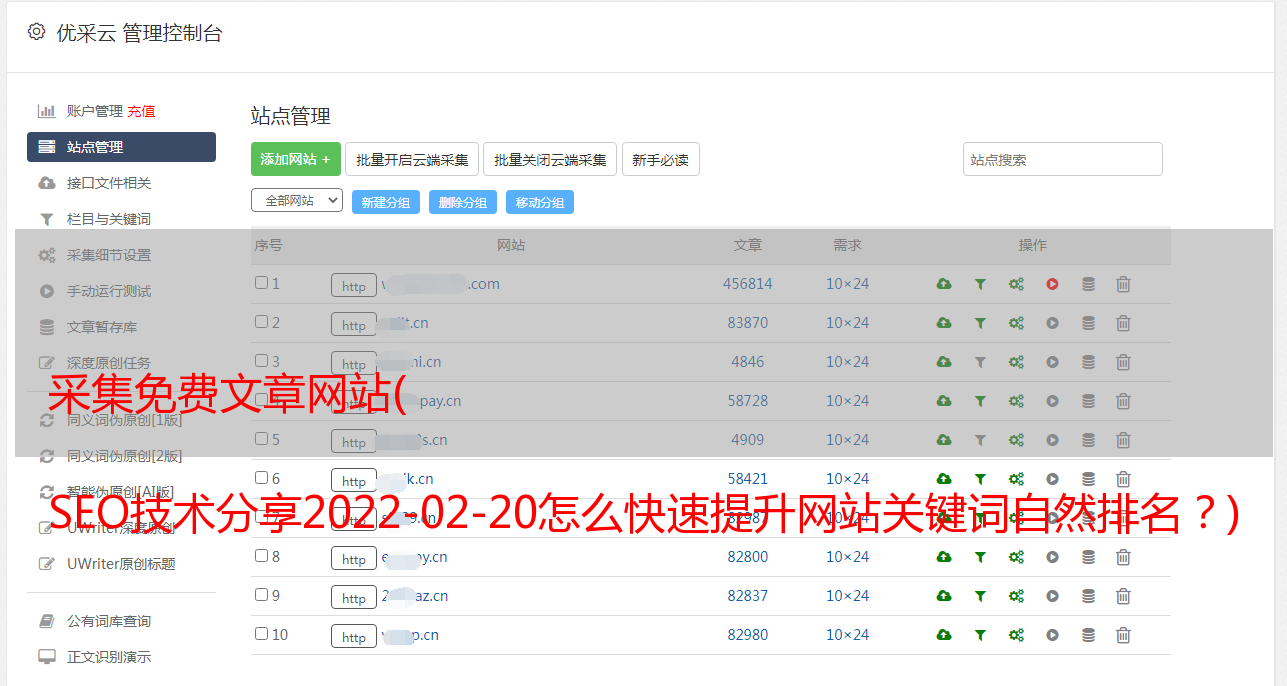This screenshot has height=686, width=1287.
Task: Open the 新手必读 guide button
Action: (x=660, y=159)
